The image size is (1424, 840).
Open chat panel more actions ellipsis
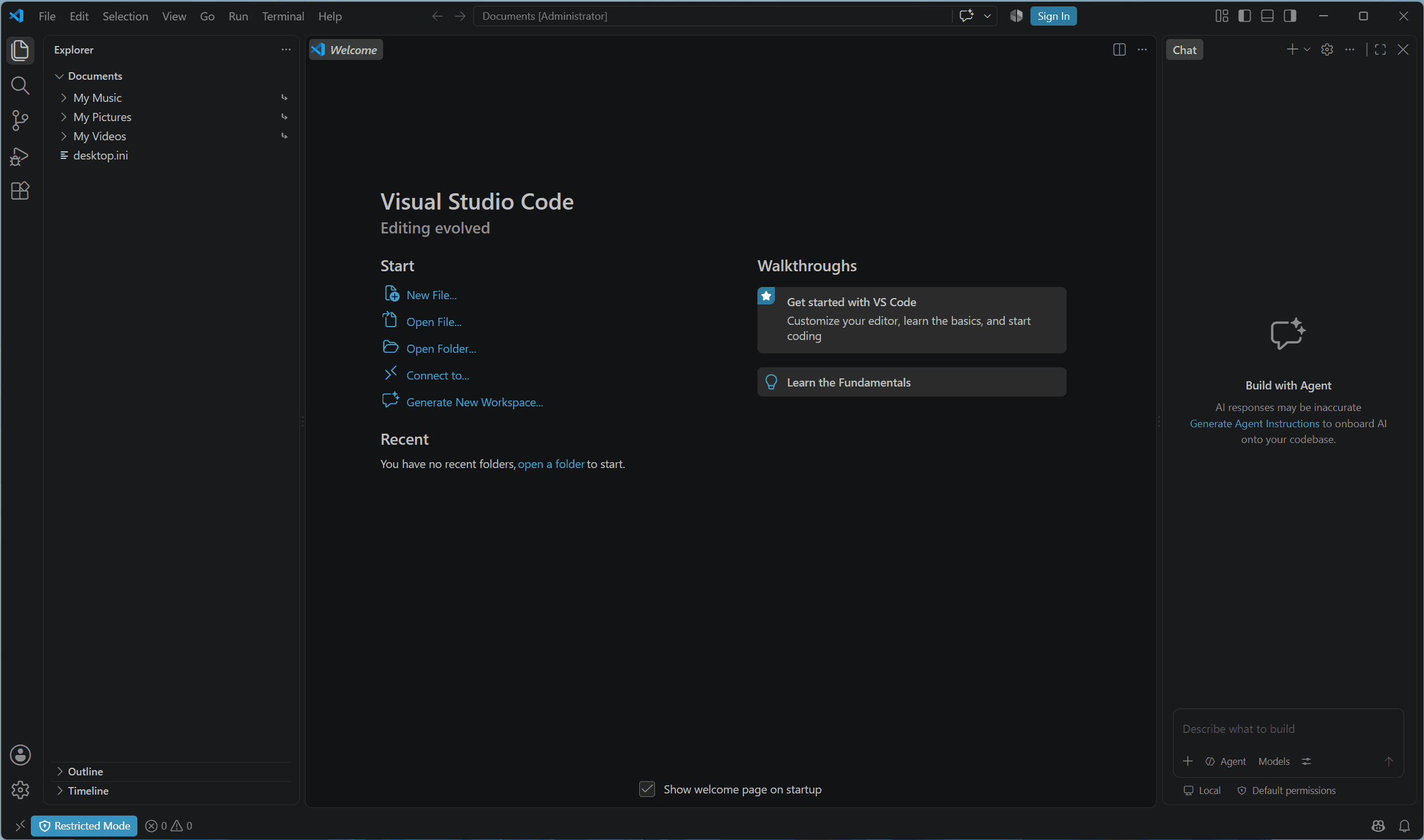(x=1349, y=50)
